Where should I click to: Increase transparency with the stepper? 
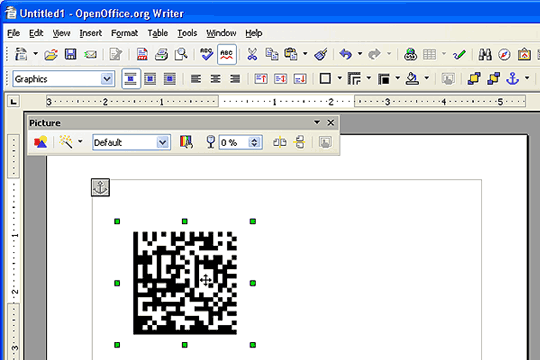click(255, 140)
